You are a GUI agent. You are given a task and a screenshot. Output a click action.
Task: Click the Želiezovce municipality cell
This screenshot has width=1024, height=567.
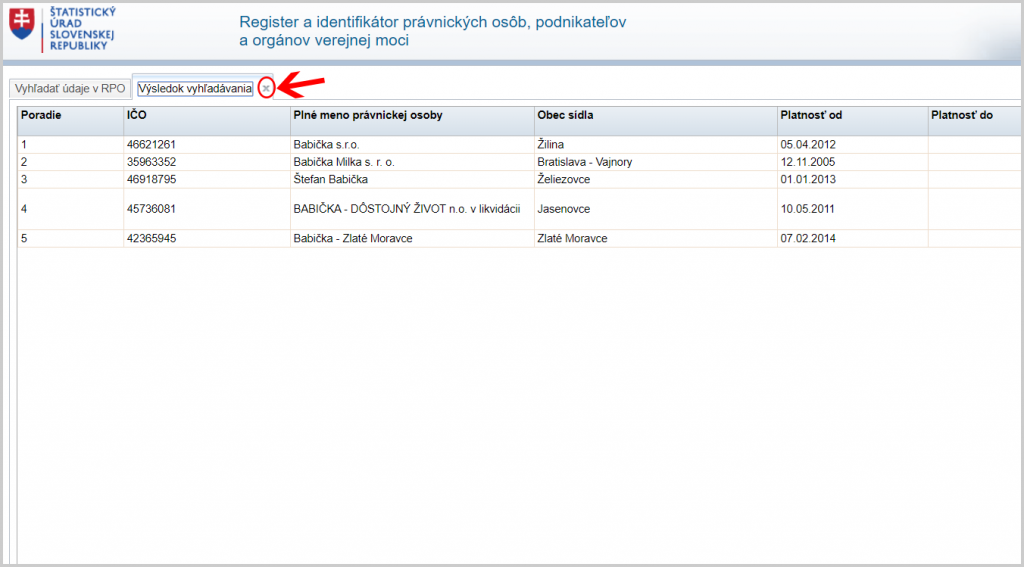pos(655,179)
